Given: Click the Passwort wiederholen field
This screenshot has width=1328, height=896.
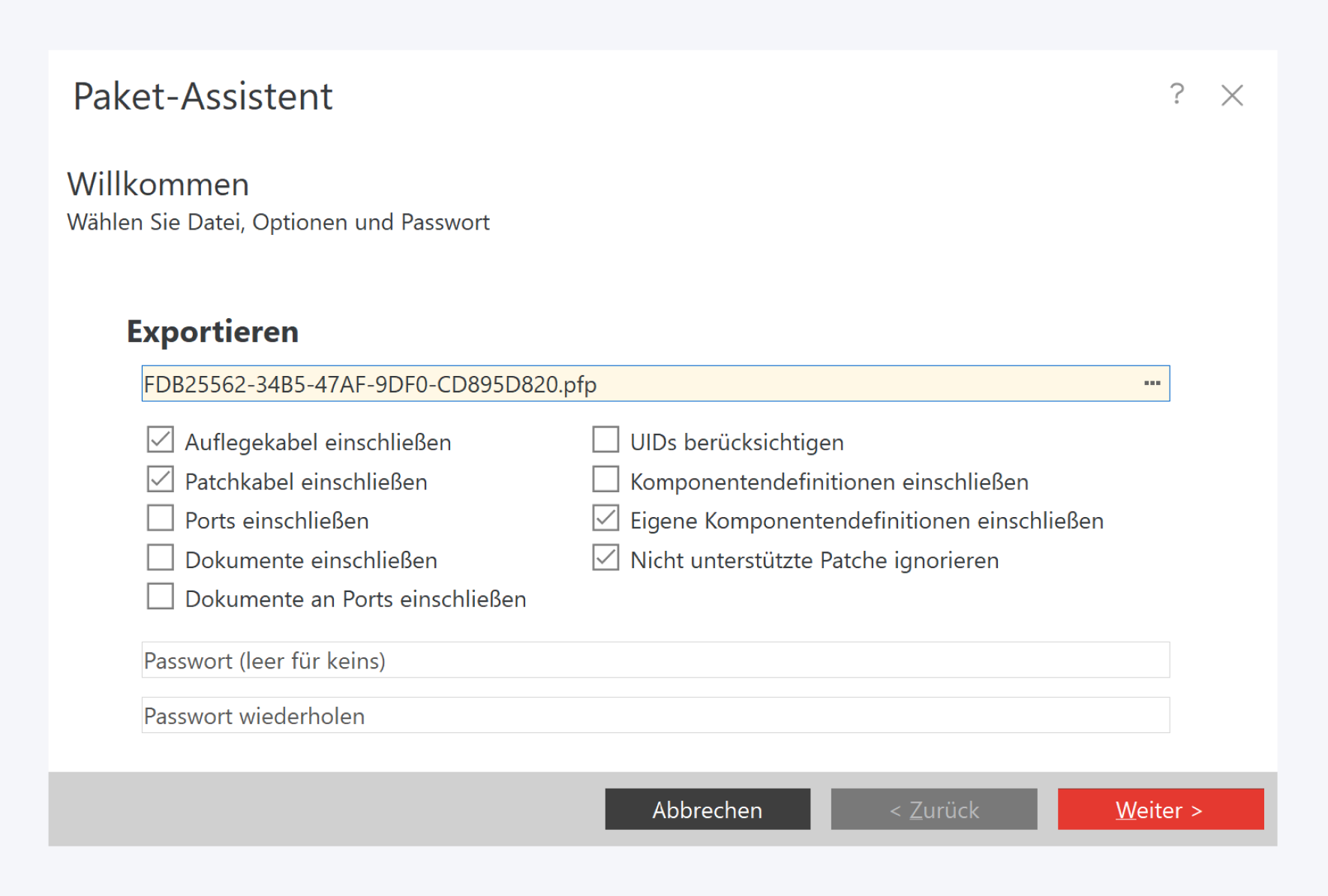Looking at the screenshot, I should (655, 716).
